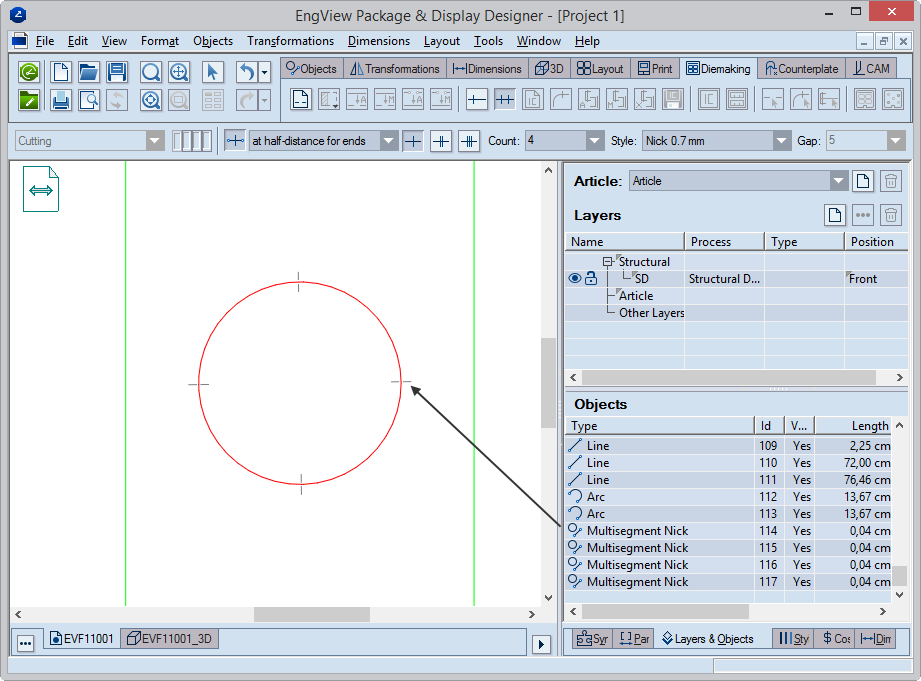Create a new layer in Layers panel

click(835, 215)
